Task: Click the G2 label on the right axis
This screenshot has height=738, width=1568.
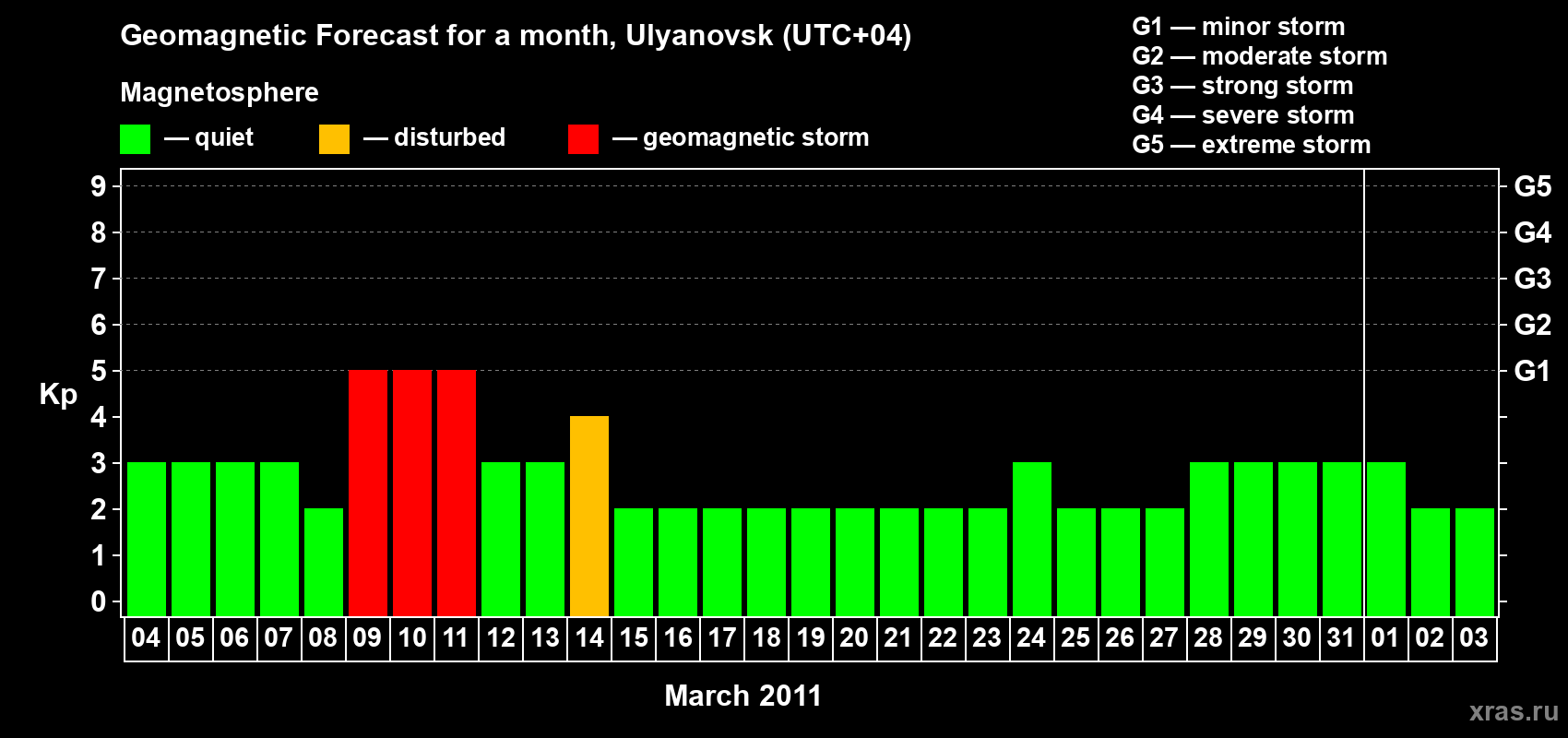Action: click(1533, 325)
